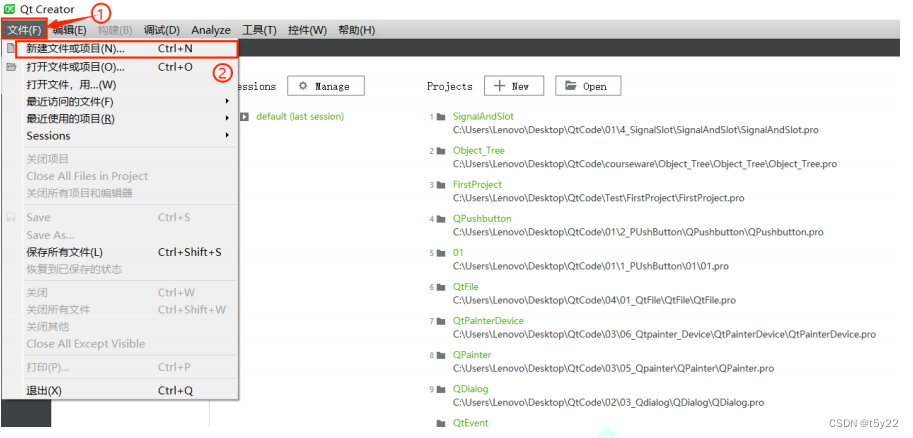Open the 编辑(E) menu
Image resolution: width=913 pixels, height=438 pixels.
point(69,30)
